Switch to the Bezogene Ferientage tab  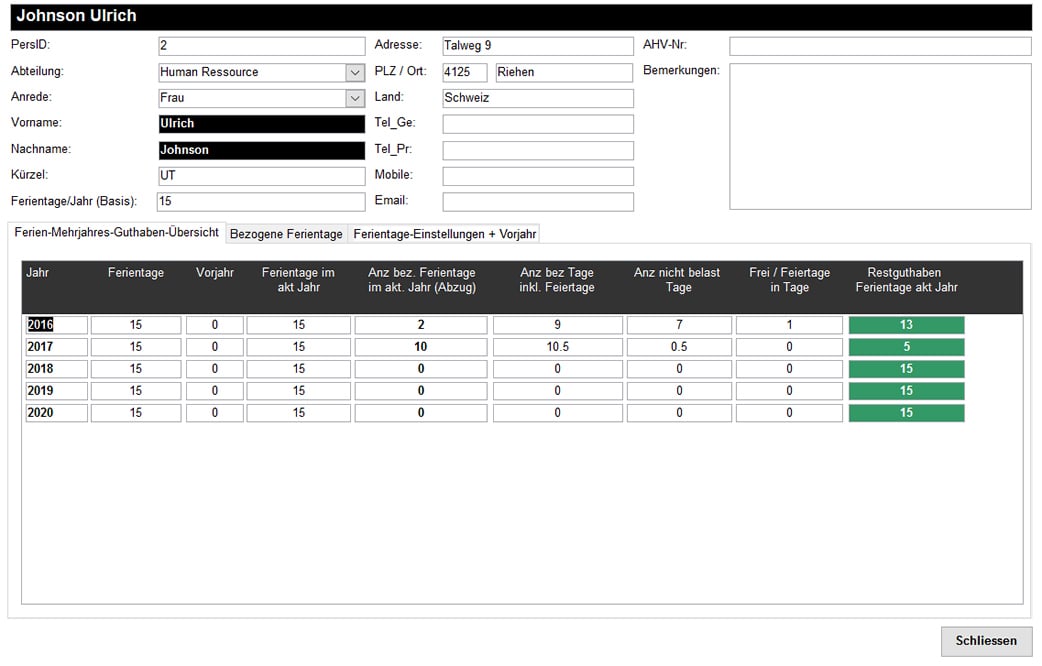[286, 234]
